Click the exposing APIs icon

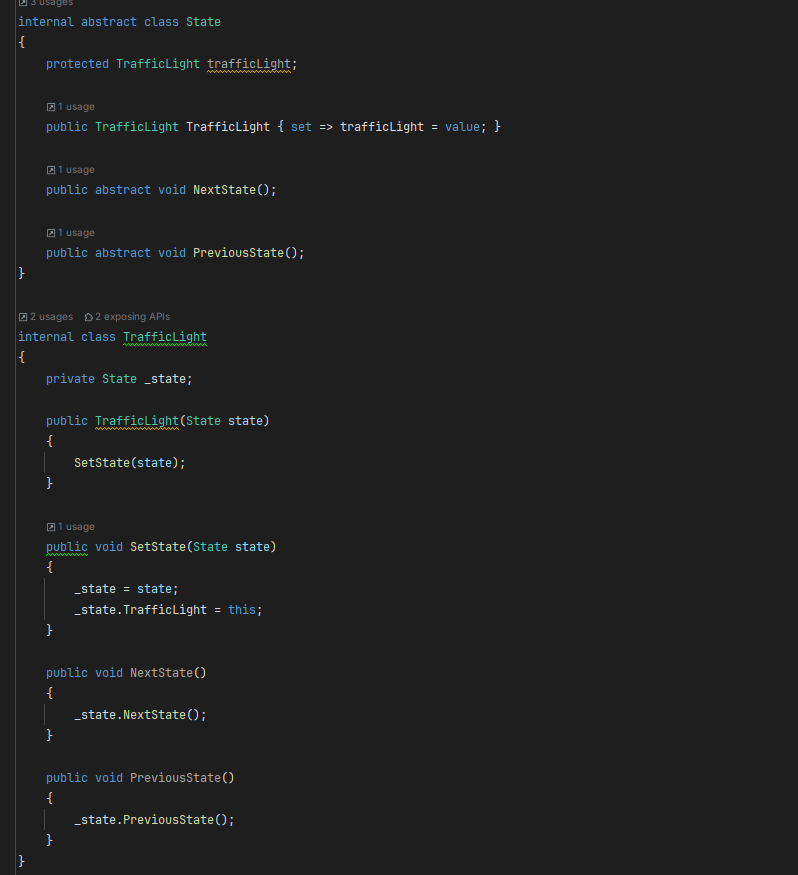click(88, 317)
